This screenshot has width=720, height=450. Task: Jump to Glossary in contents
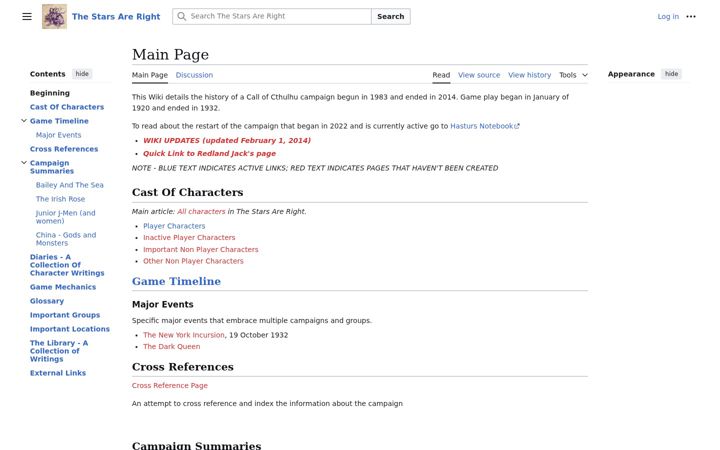pos(46,301)
